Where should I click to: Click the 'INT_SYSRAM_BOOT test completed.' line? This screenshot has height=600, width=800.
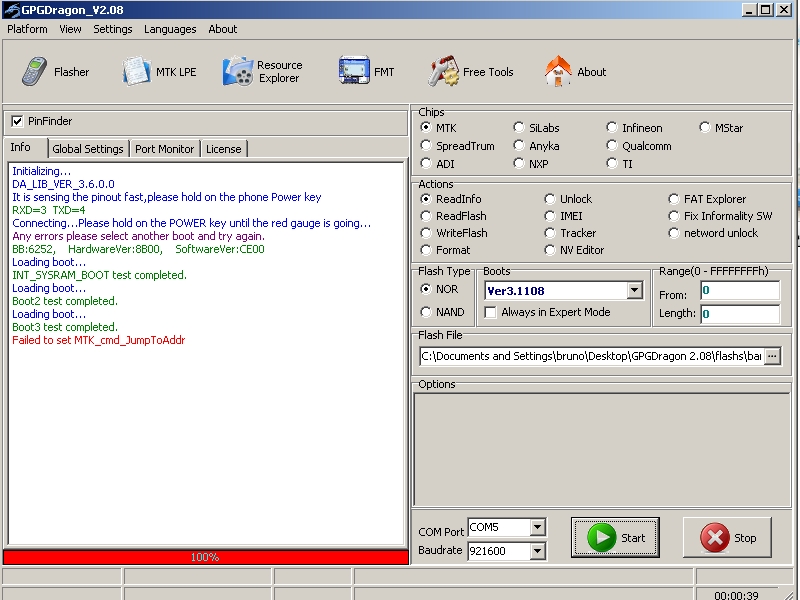coord(99,275)
